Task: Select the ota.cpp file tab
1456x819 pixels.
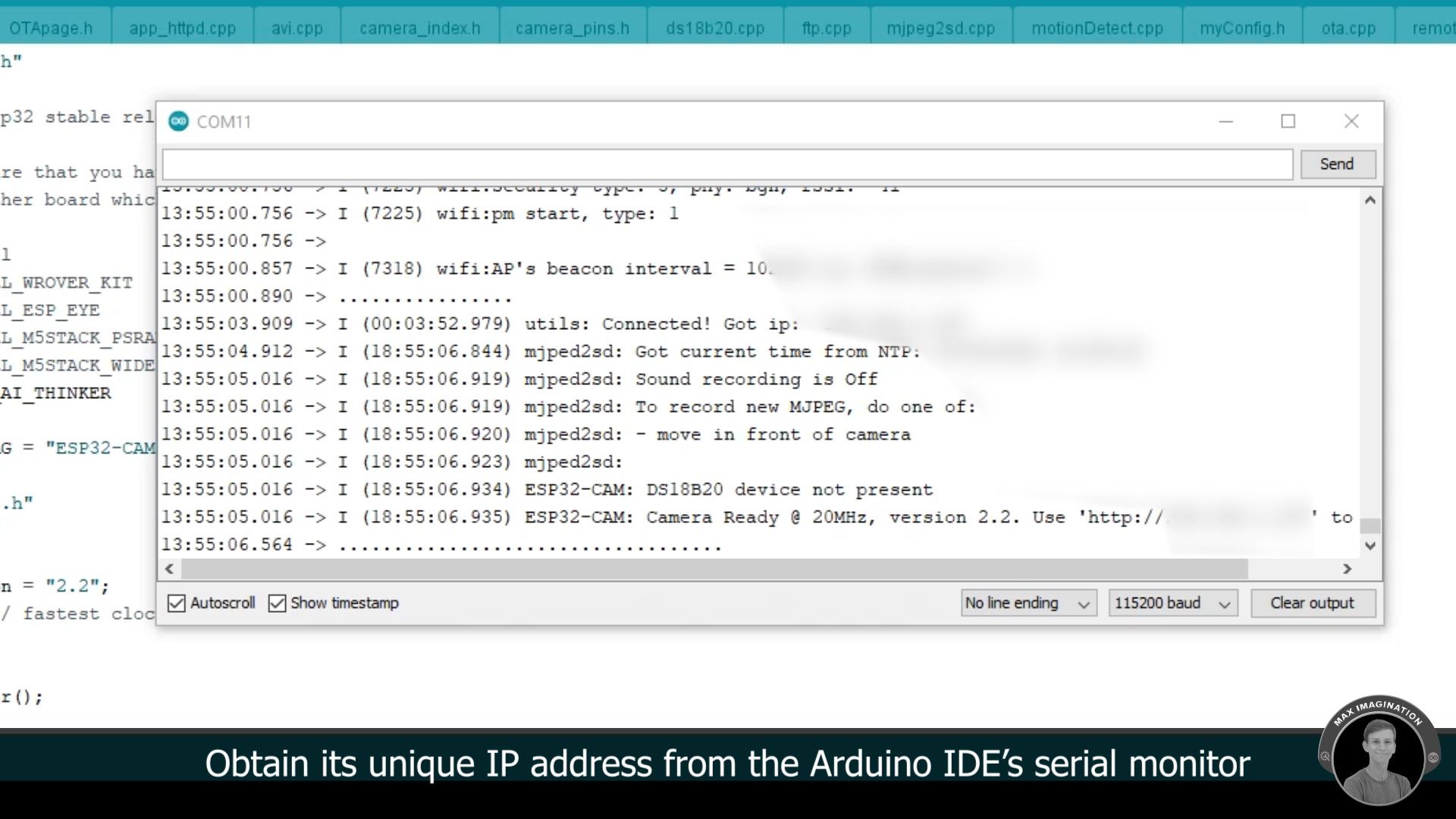Action: coord(1349,27)
